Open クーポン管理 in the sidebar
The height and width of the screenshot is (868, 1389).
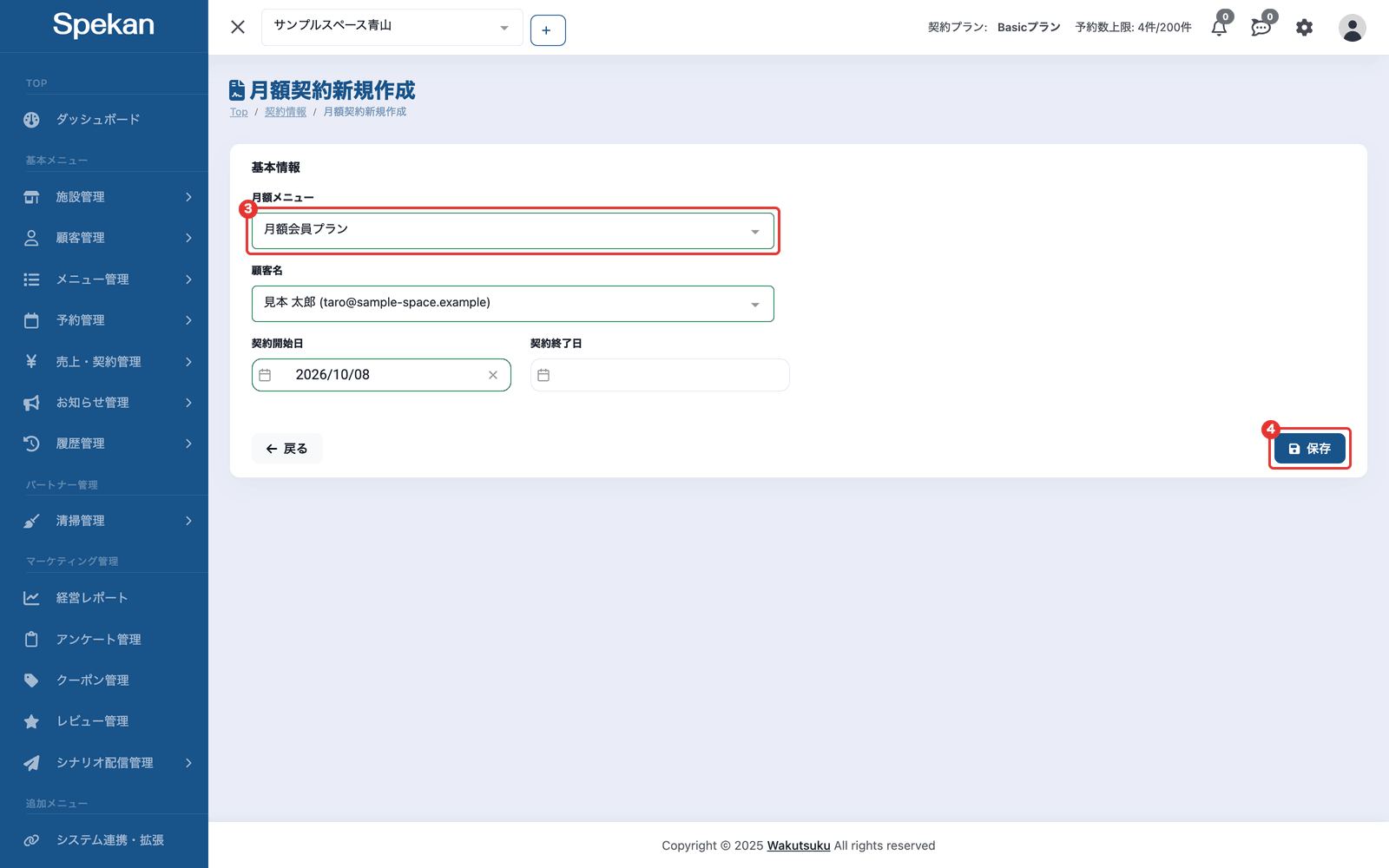(104, 681)
